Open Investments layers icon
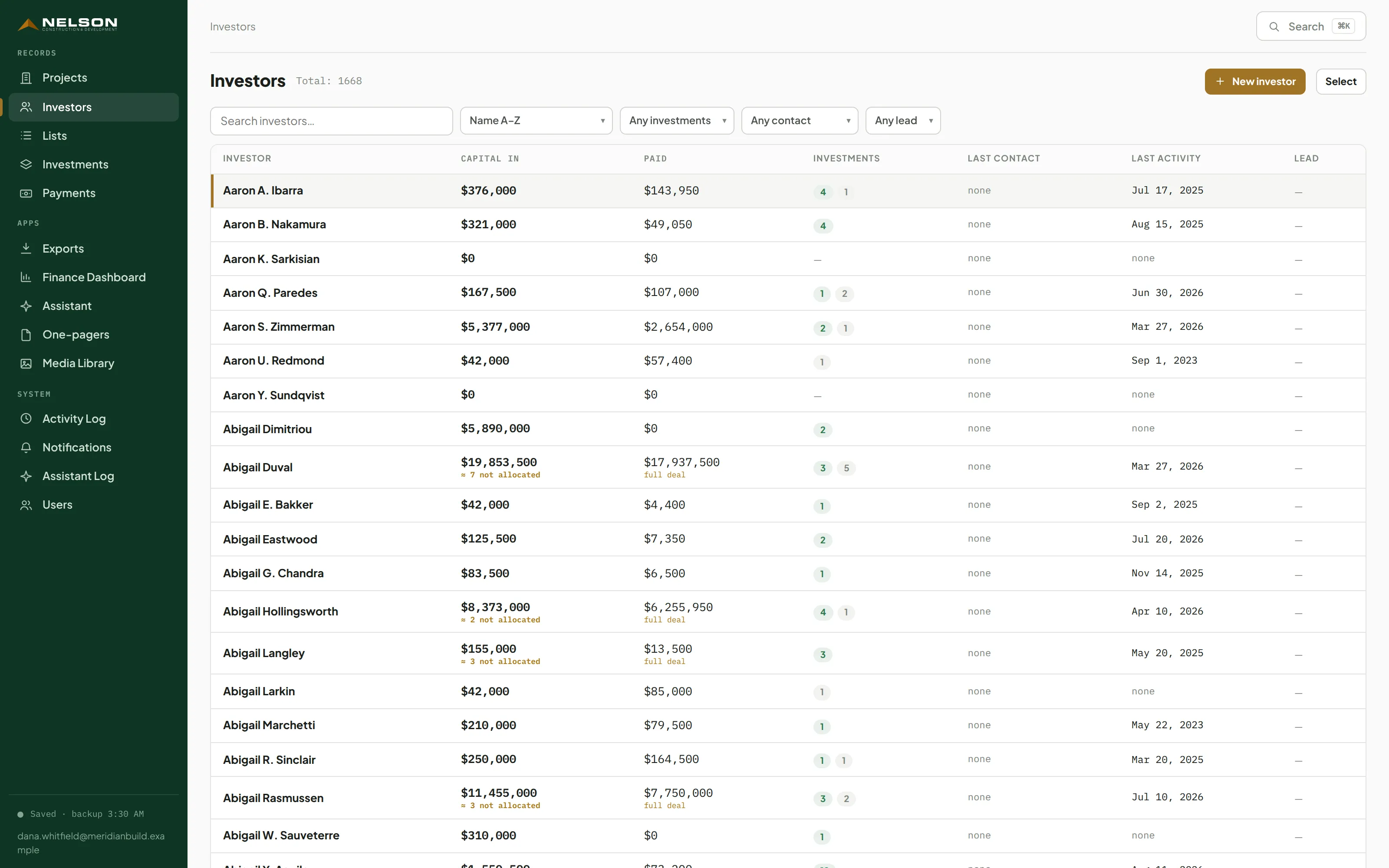This screenshot has height=868, width=1389. pos(26,164)
